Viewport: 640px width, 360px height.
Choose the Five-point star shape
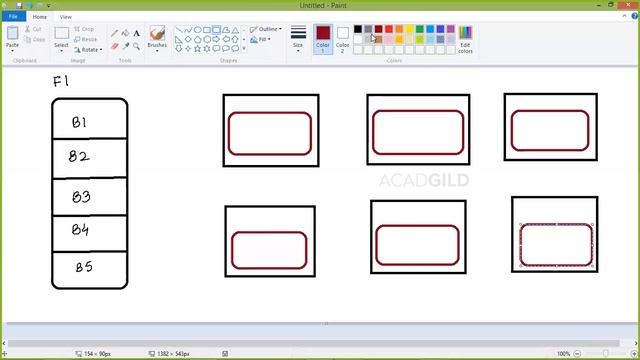pos(198,49)
